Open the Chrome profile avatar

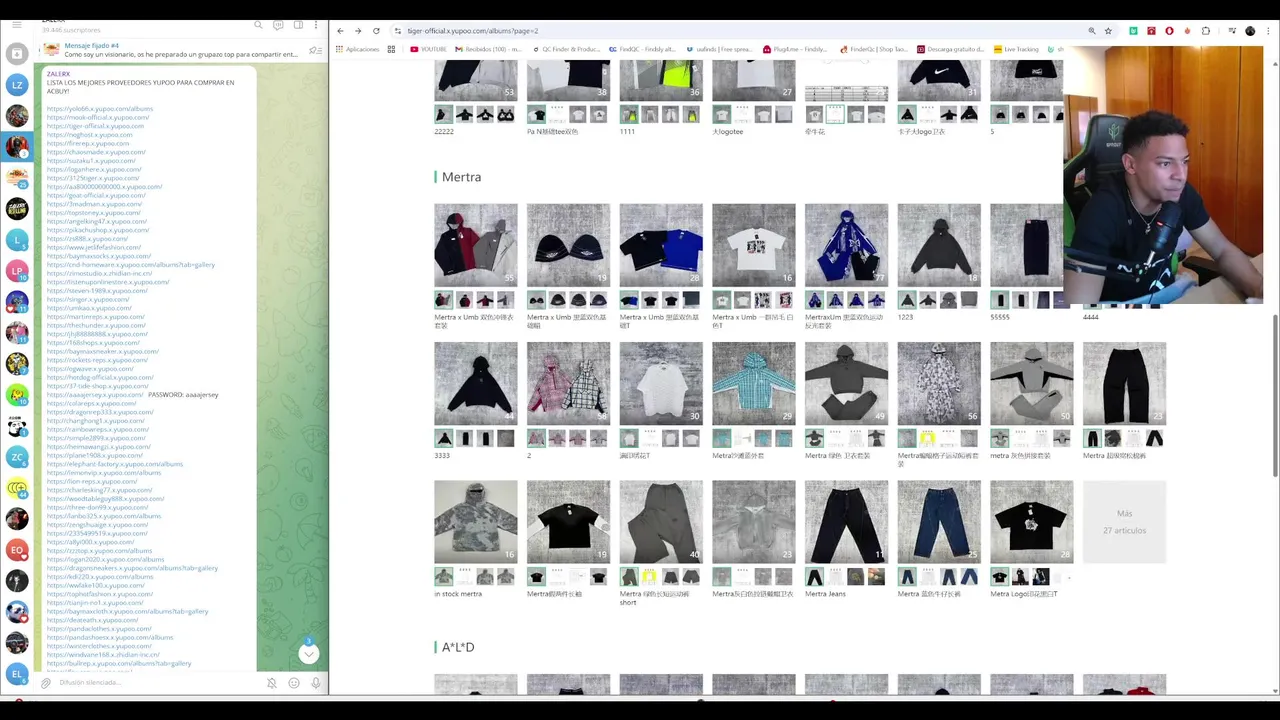click(1250, 31)
